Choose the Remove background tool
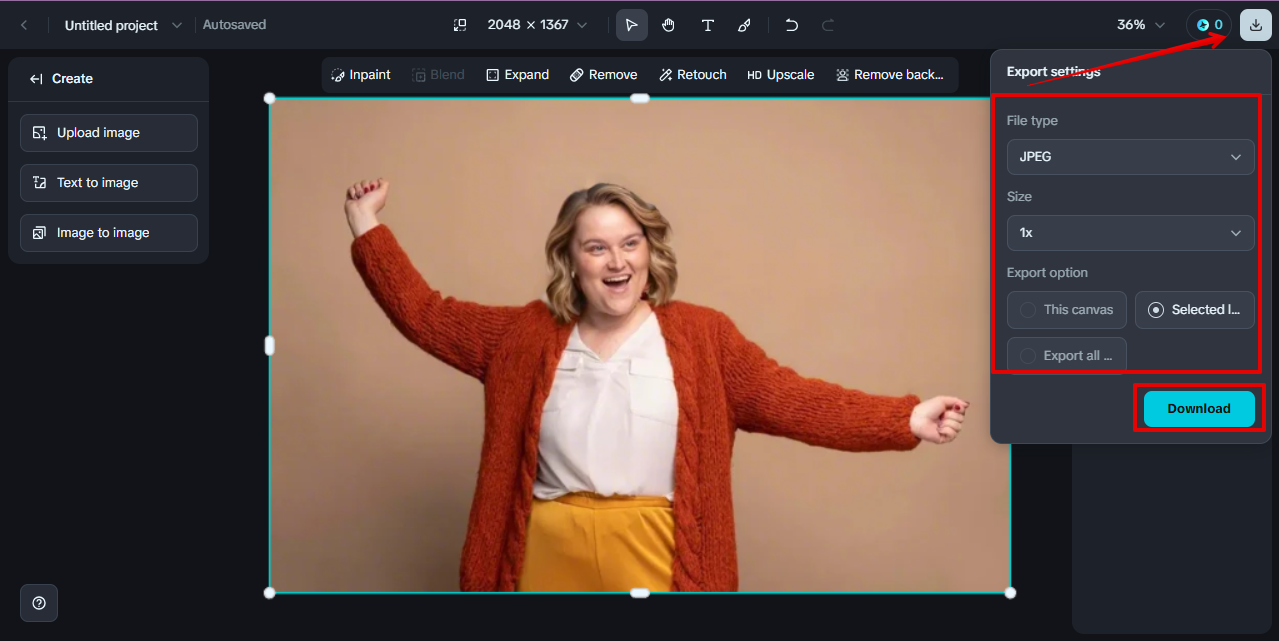This screenshot has height=641, width=1279. coord(889,75)
